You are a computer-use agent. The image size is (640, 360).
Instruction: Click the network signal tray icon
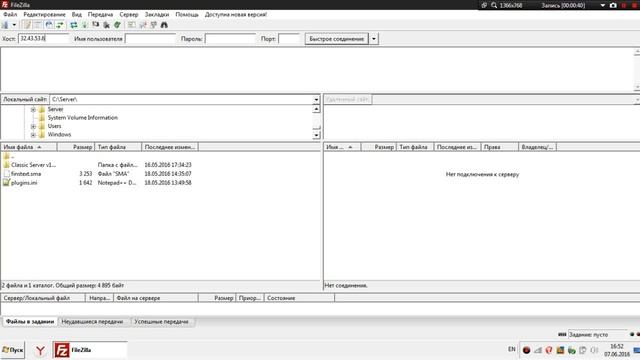[538, 350]
